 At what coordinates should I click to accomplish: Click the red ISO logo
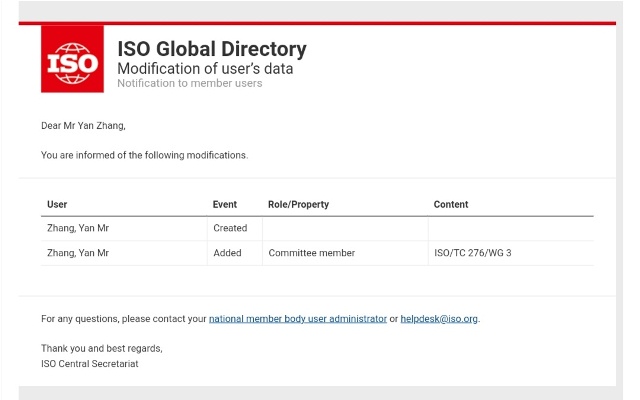point(72,59)
